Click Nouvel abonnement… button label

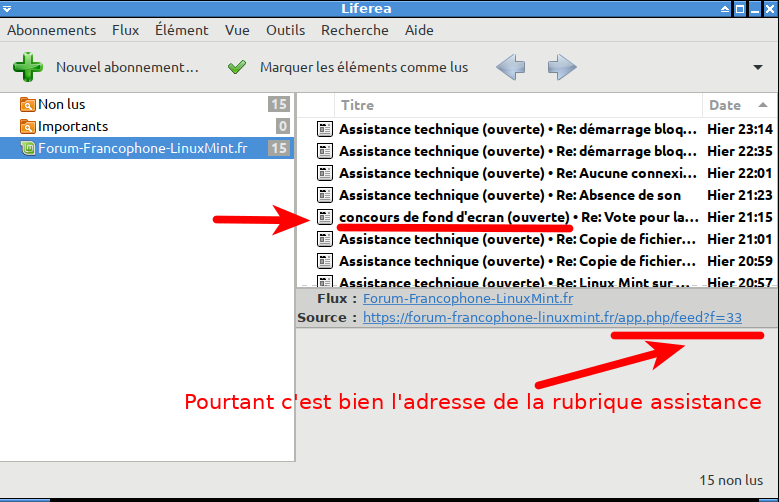point(127,67)
